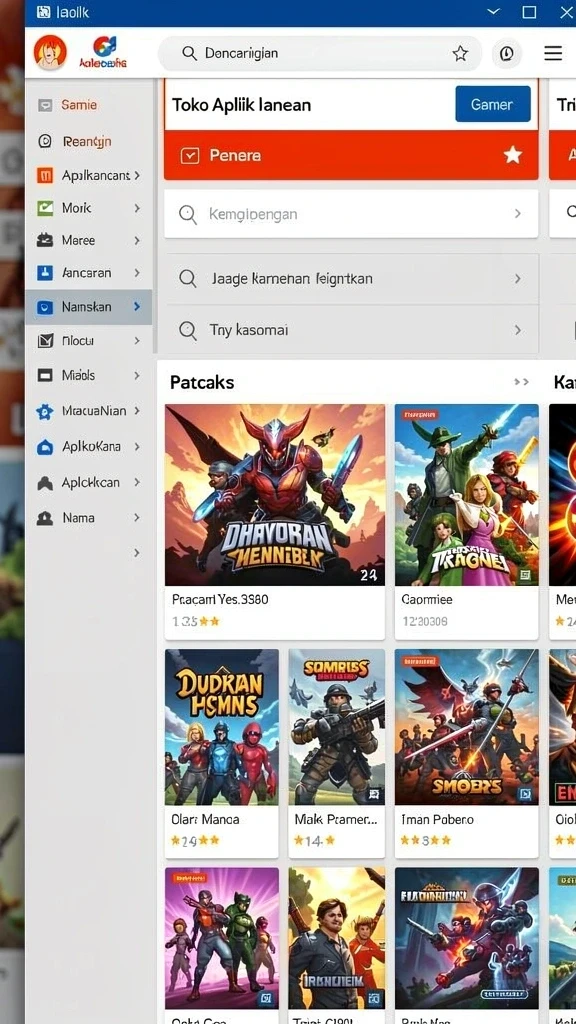Select Reantgjn in the sidebar
The image size is (576, 1024).
pos(87,142)
